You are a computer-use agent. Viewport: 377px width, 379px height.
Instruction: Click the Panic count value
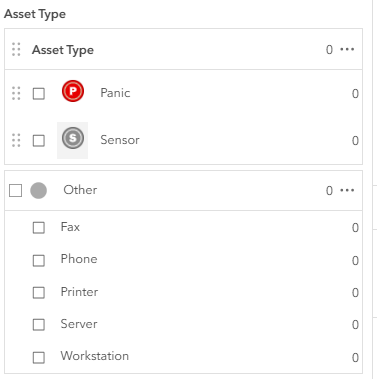click(x=355, y=94)
